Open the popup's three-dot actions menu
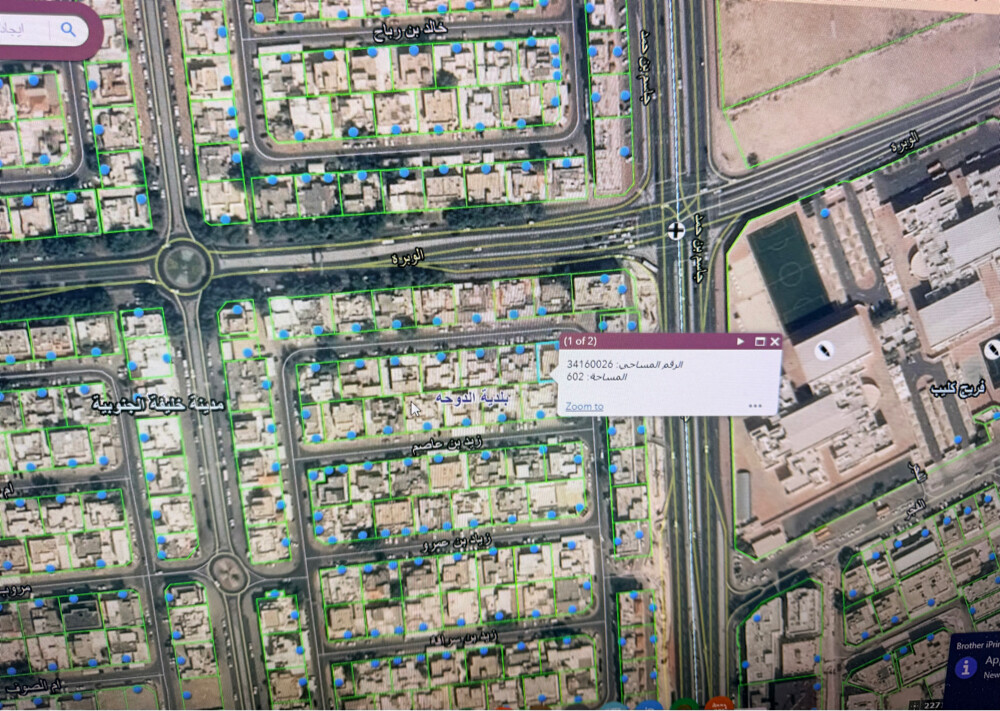1000x711 pixels. tap(755, 406)
